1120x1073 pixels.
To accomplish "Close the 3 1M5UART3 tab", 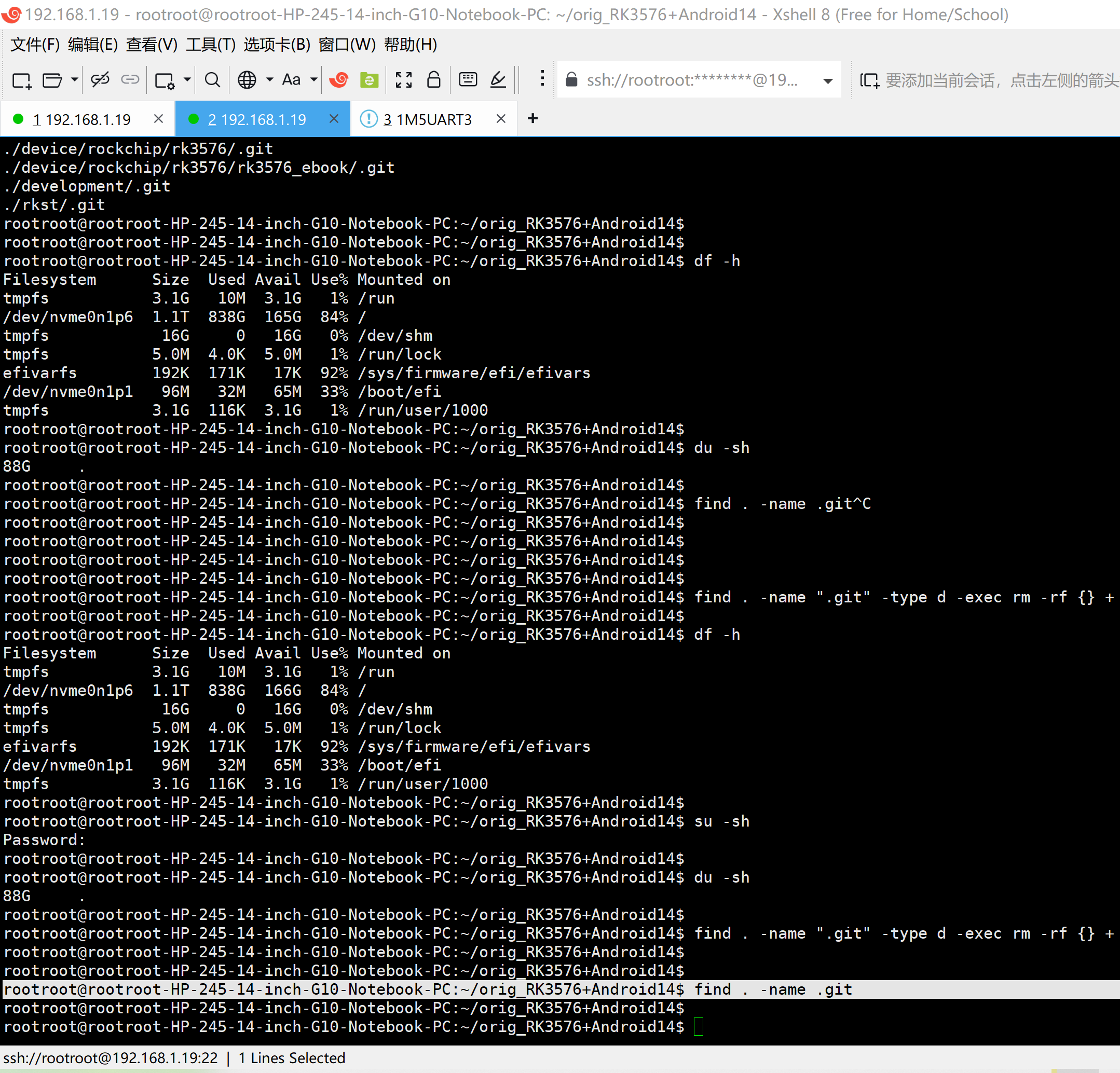I will point(501,118).
